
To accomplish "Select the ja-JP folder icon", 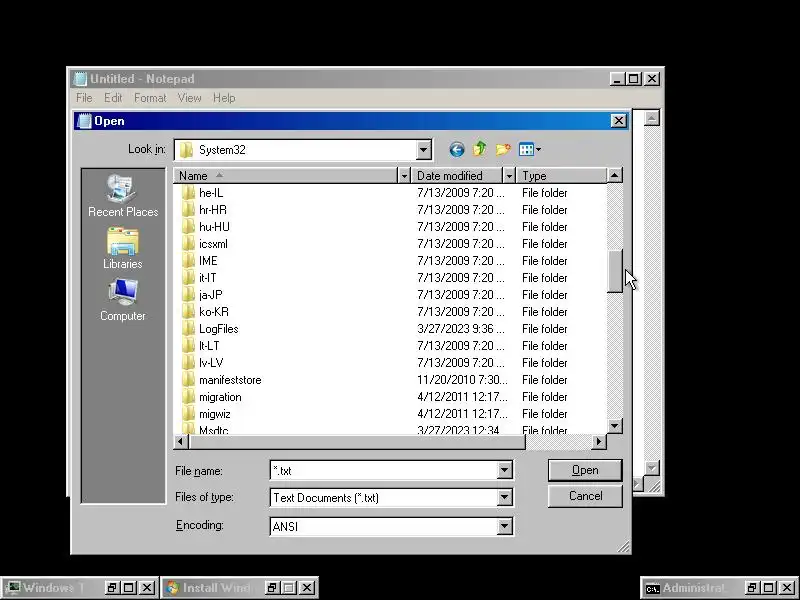I will click(x=188, y=295).
